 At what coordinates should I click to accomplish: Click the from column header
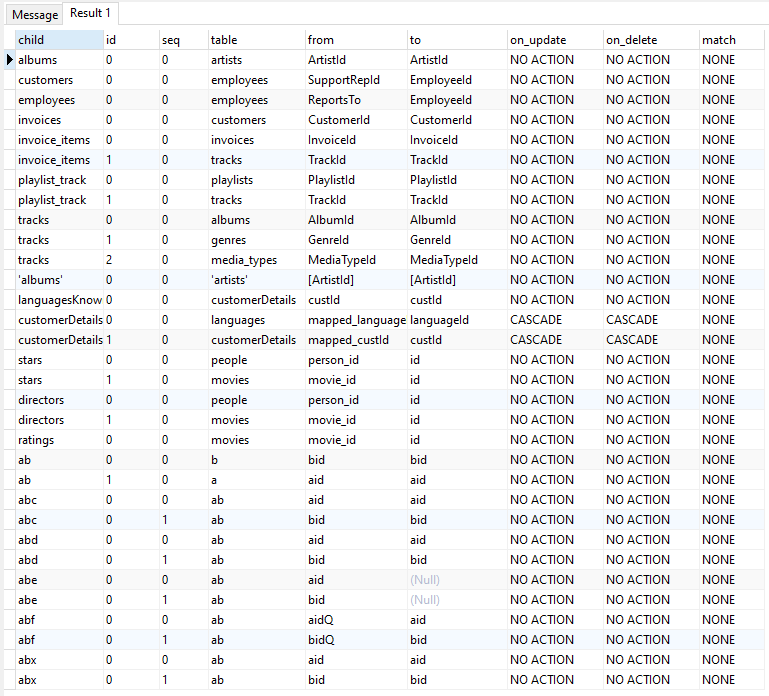point(357,40)
